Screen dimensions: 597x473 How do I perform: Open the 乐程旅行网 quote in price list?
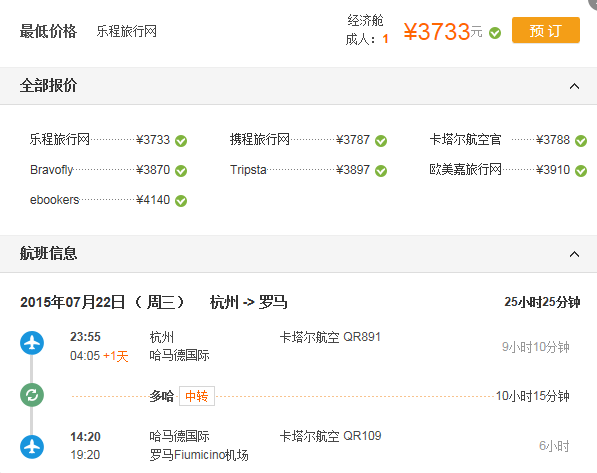click(60, 139)
